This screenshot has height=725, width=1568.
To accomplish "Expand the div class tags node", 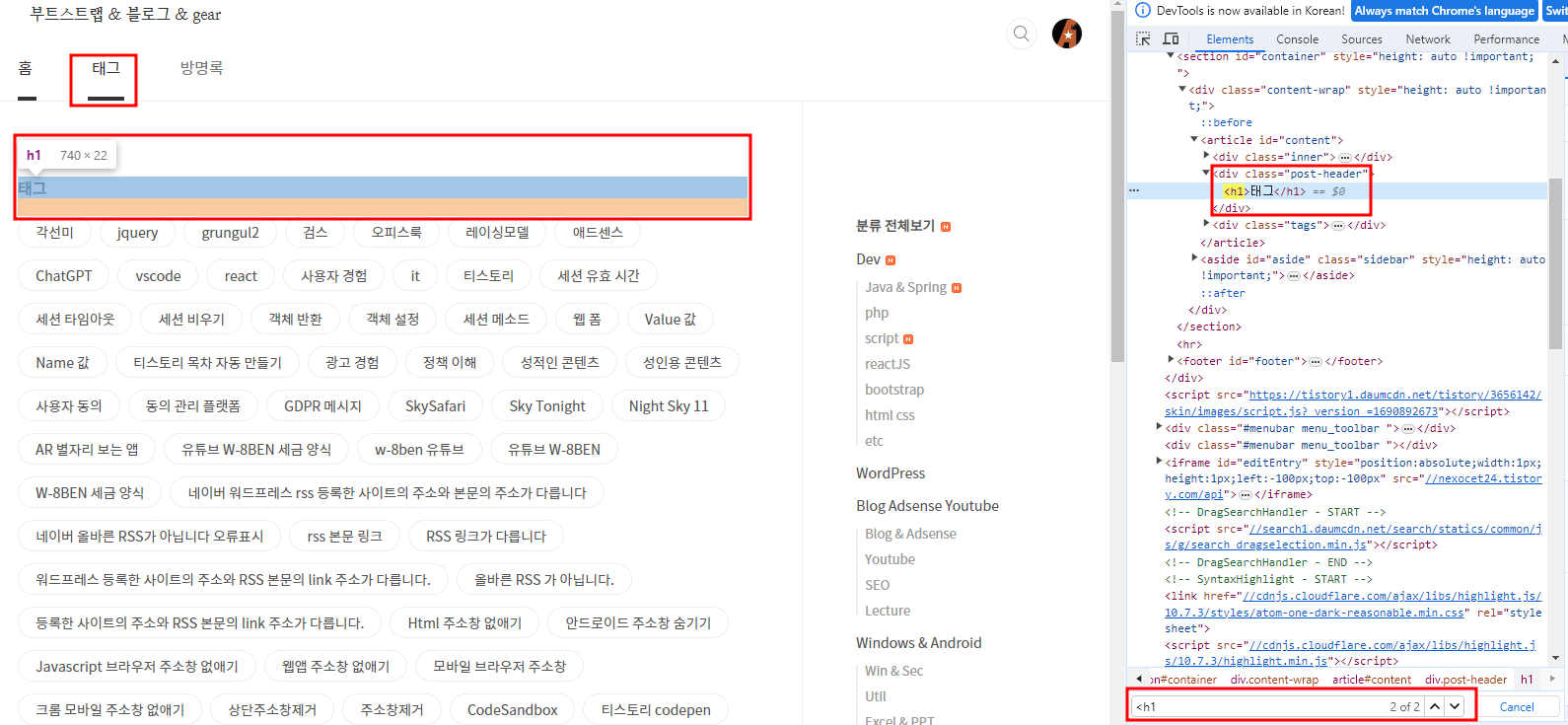I will click(x=1206, y=224).
